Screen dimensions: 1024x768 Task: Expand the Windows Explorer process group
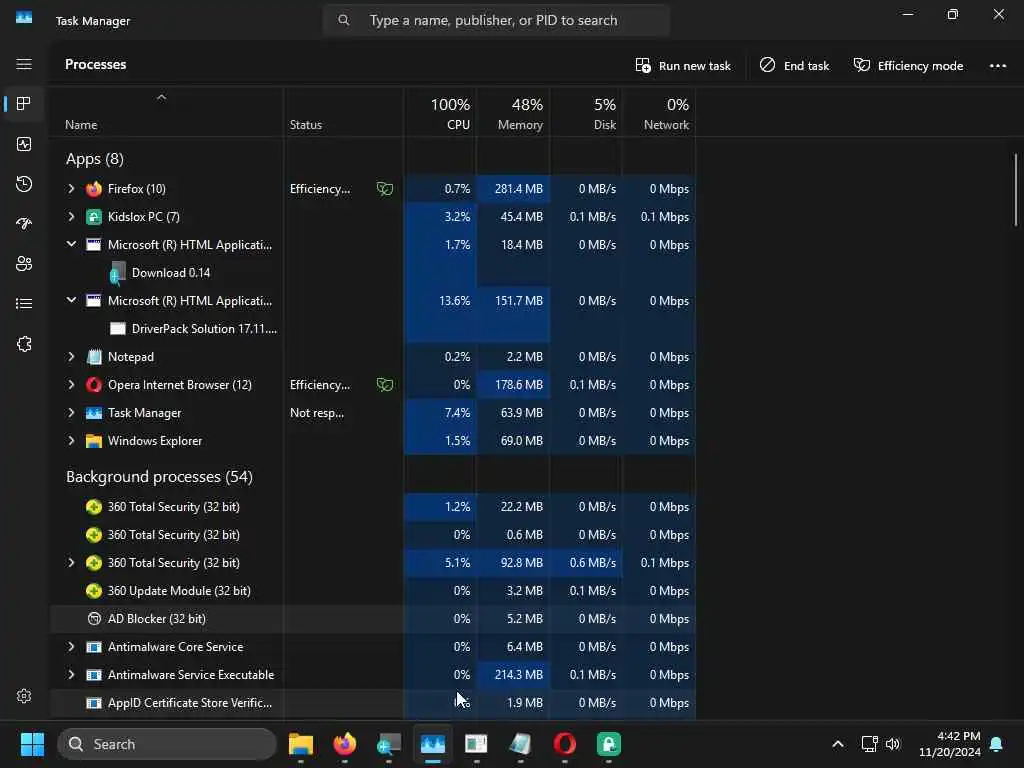pos(71,441)
